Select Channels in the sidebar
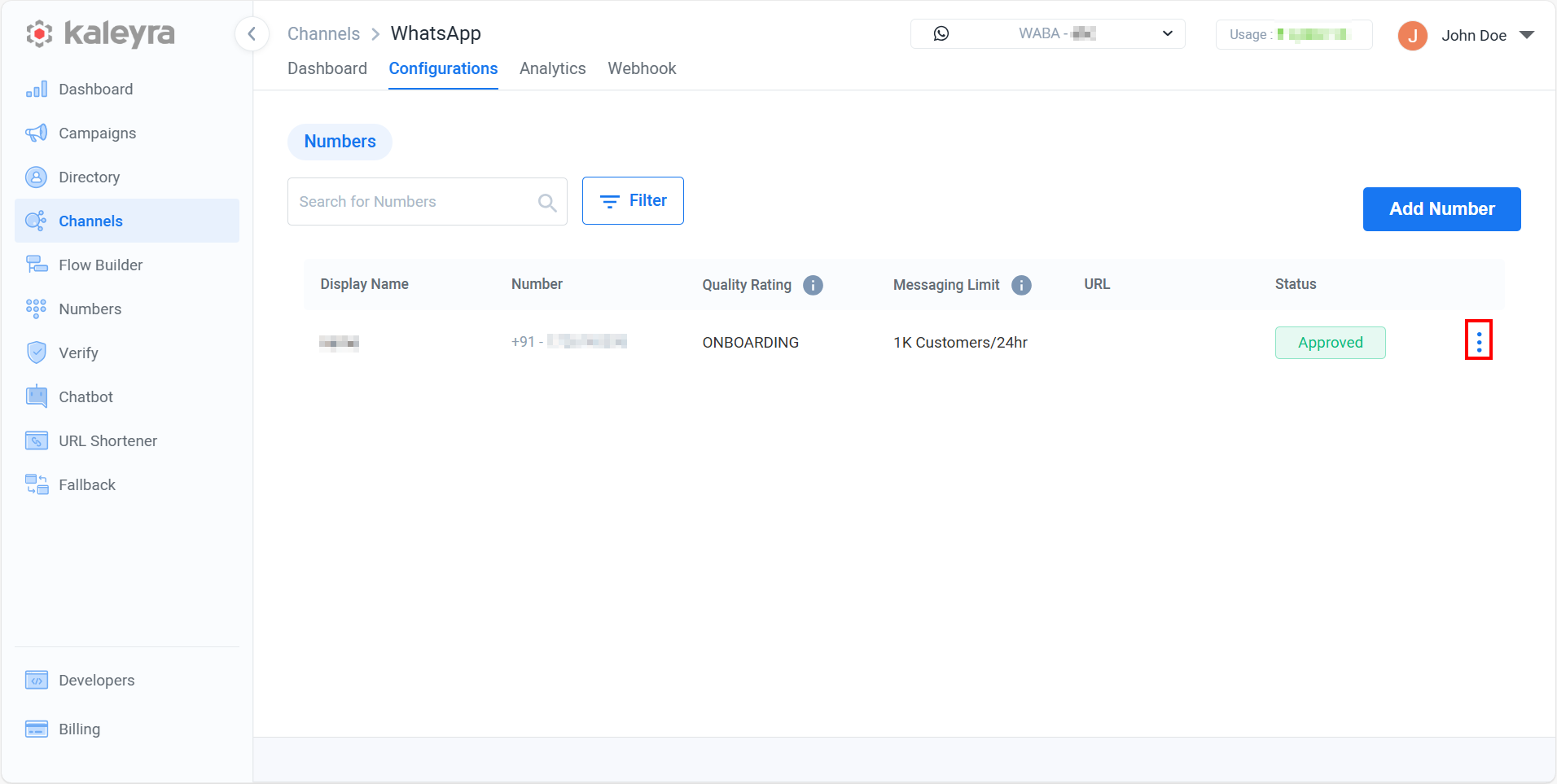The height and width of the screenshot is (784, 1557). (127, 221)
